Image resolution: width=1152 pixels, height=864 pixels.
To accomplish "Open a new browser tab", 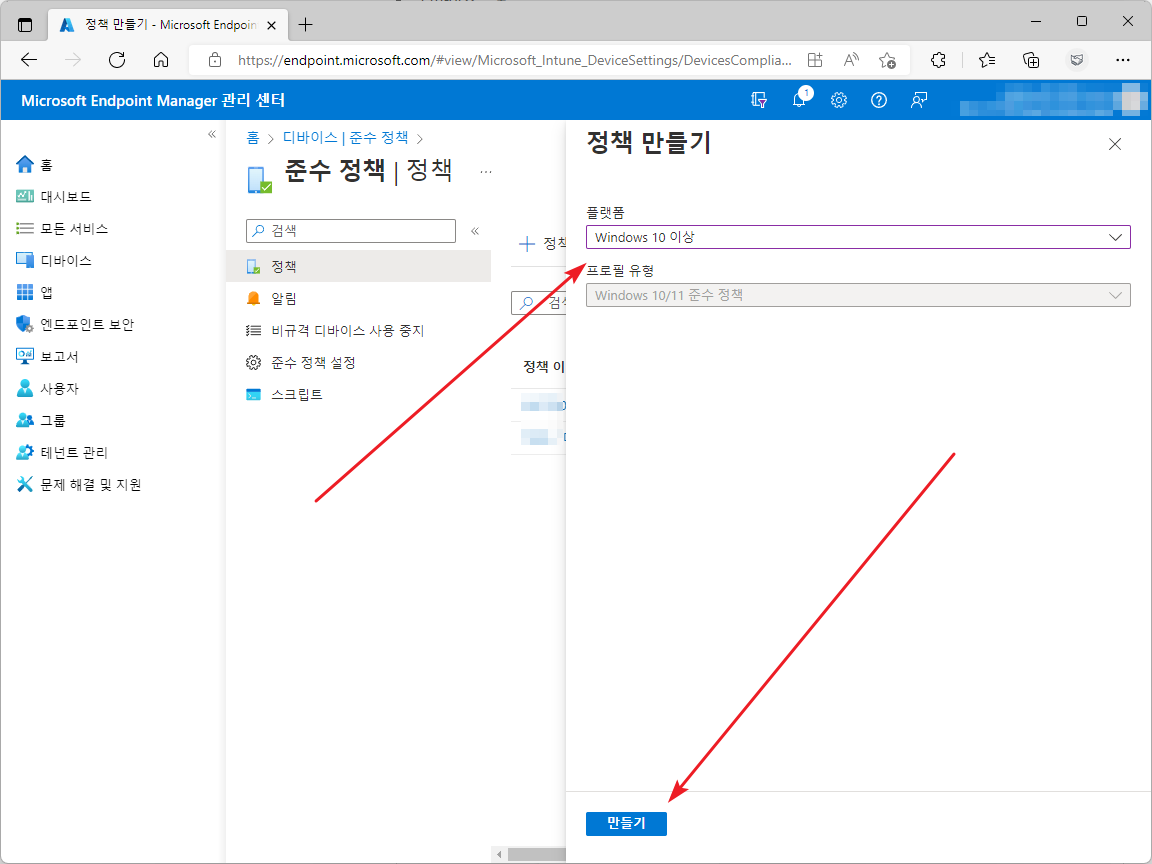I will point(306,25).
